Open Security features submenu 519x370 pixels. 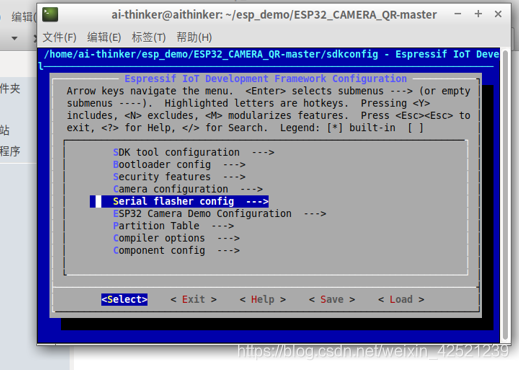tap(179, 177)
